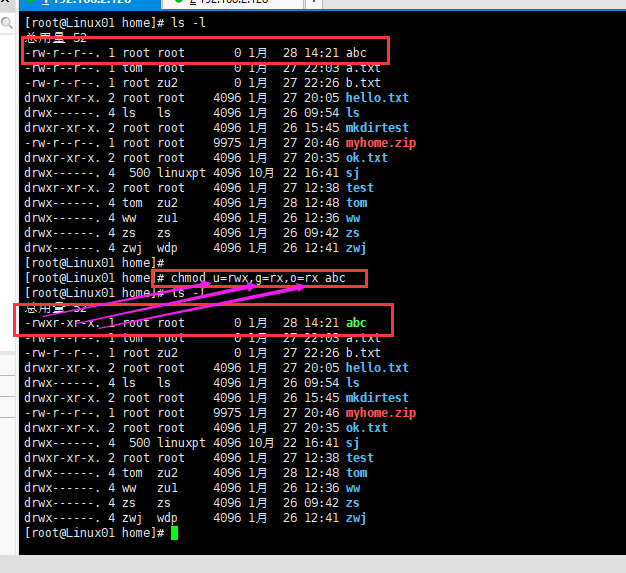This screenshot has height=573, width=626.
Task: Click blue ww directory name before chmod
Action: [x=353, y=218]
